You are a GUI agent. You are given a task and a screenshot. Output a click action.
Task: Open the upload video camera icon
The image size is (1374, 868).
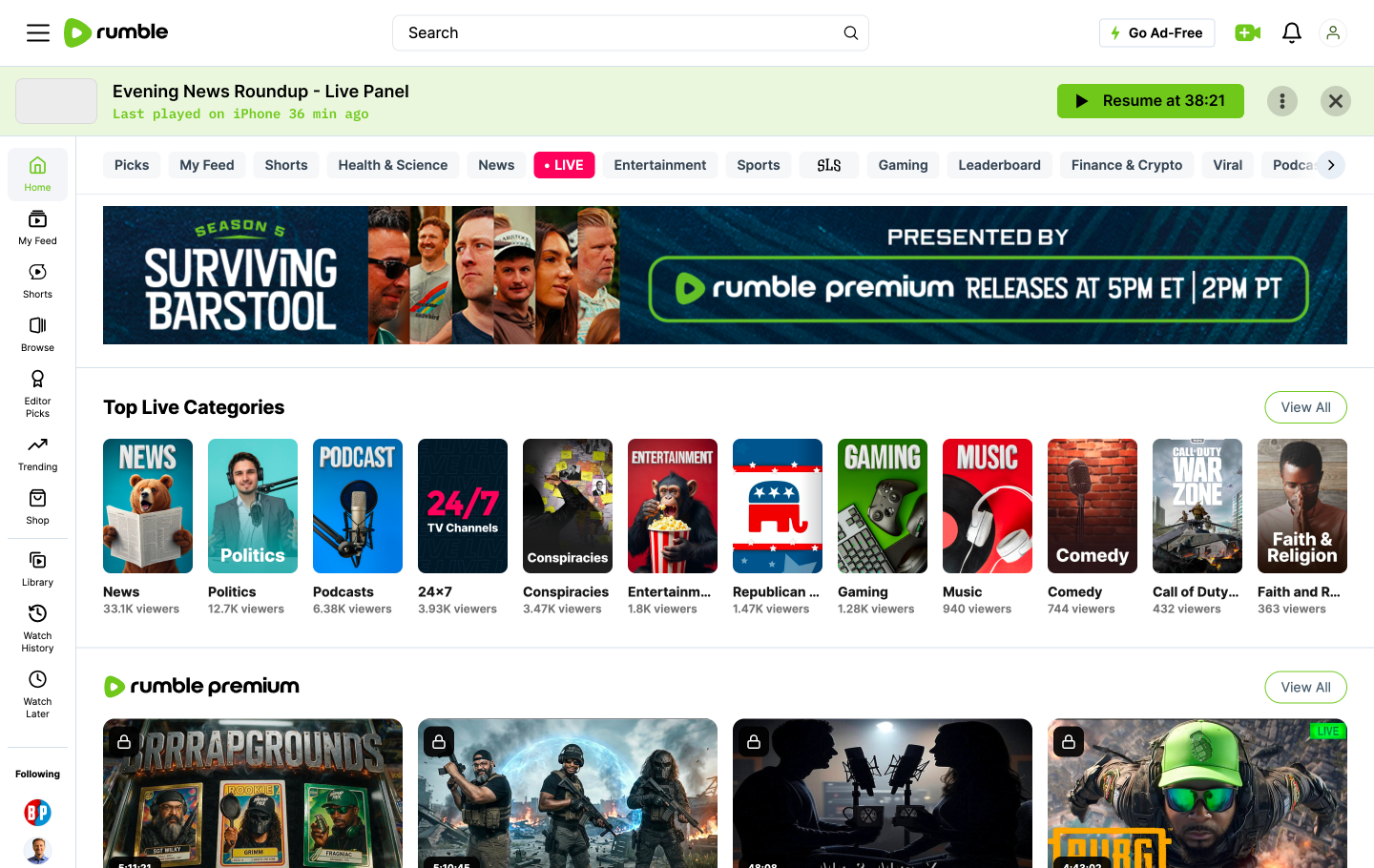(x=1247, y=33)
